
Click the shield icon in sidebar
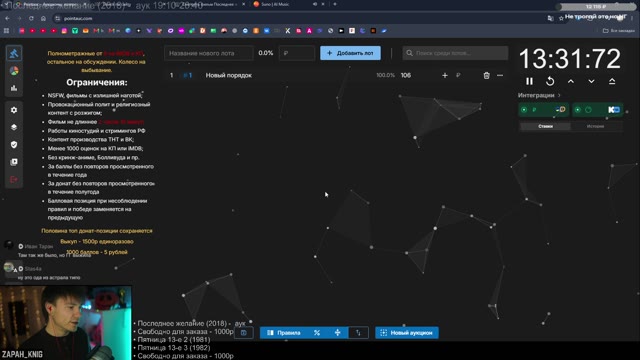point(14,144)
